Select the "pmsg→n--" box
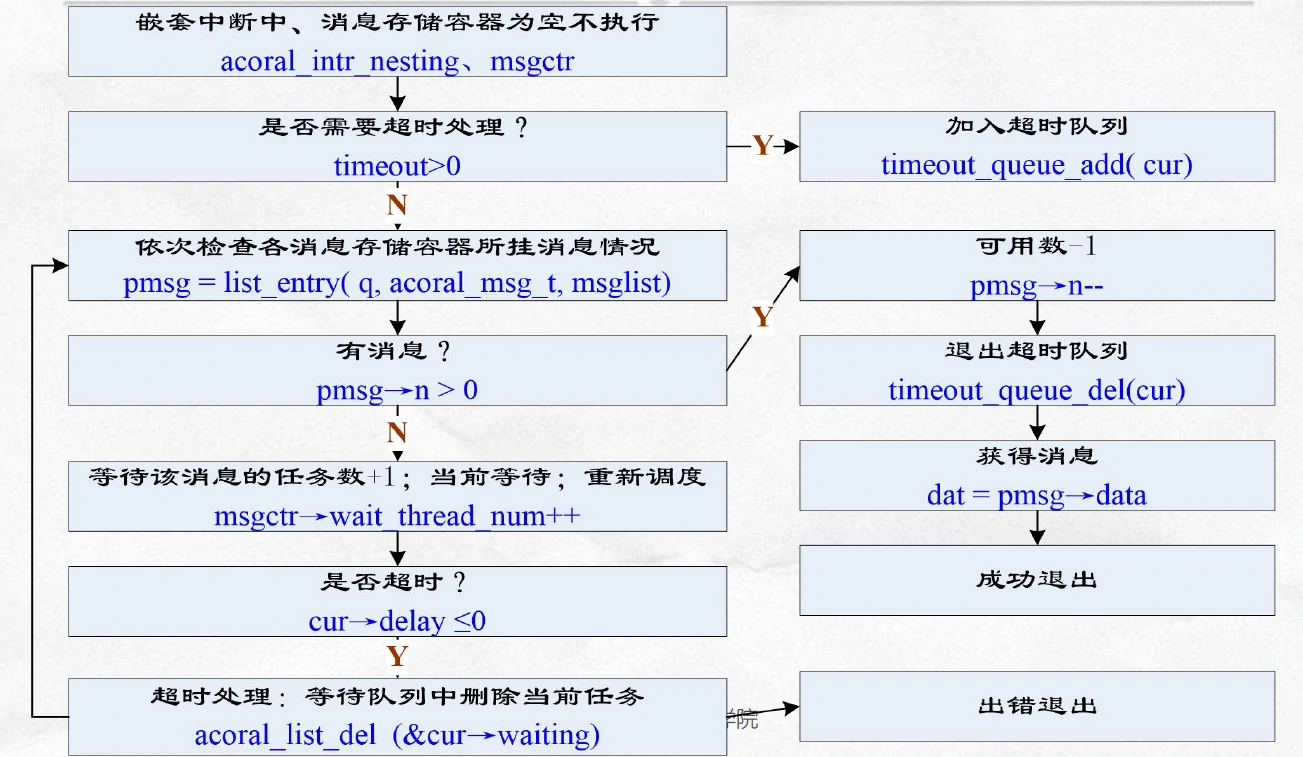 pos(1037,266)
